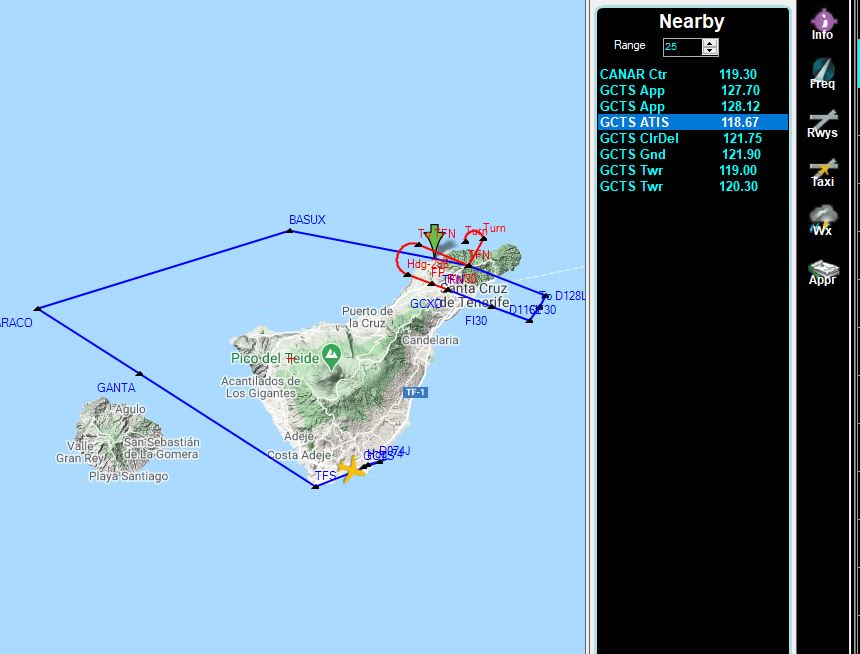Viewport: 860px width, 654px height.
Task: Open the Info panel icon
Action: [x=822, y=25]
